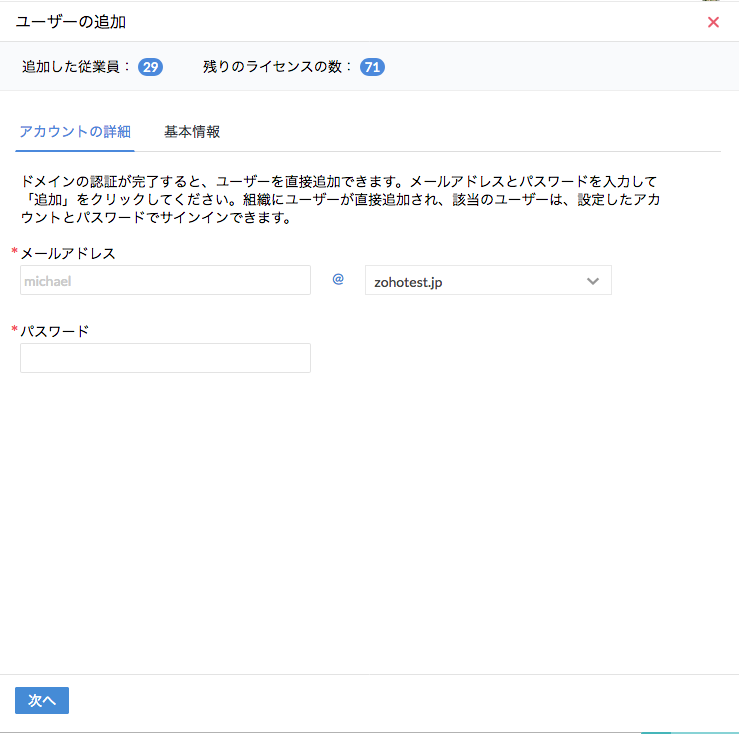Select the アカウントの詳細 tab

75,132
